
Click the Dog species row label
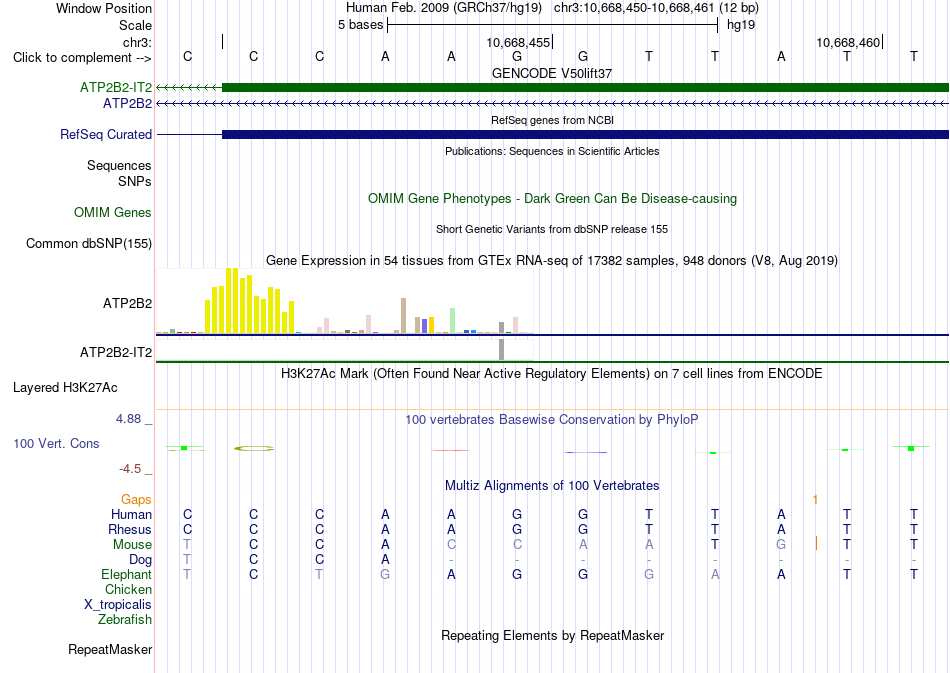click(141, 560)
